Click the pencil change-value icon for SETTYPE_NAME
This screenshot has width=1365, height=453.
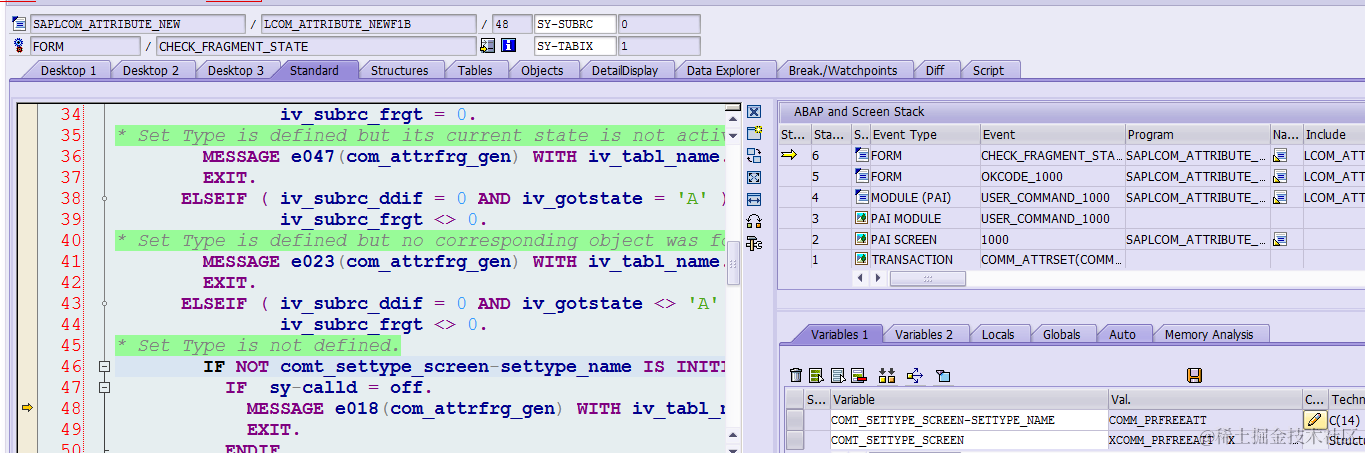click(x=1314, y=420)
